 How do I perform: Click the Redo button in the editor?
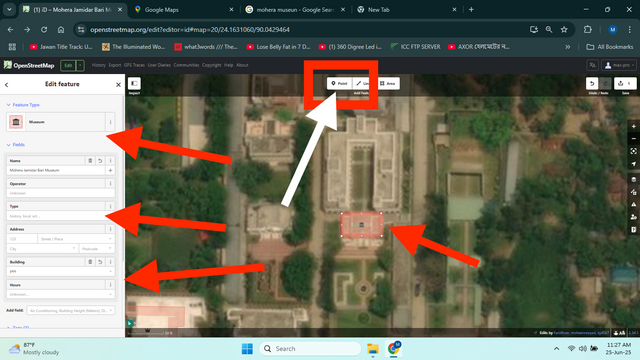(605, 83)
